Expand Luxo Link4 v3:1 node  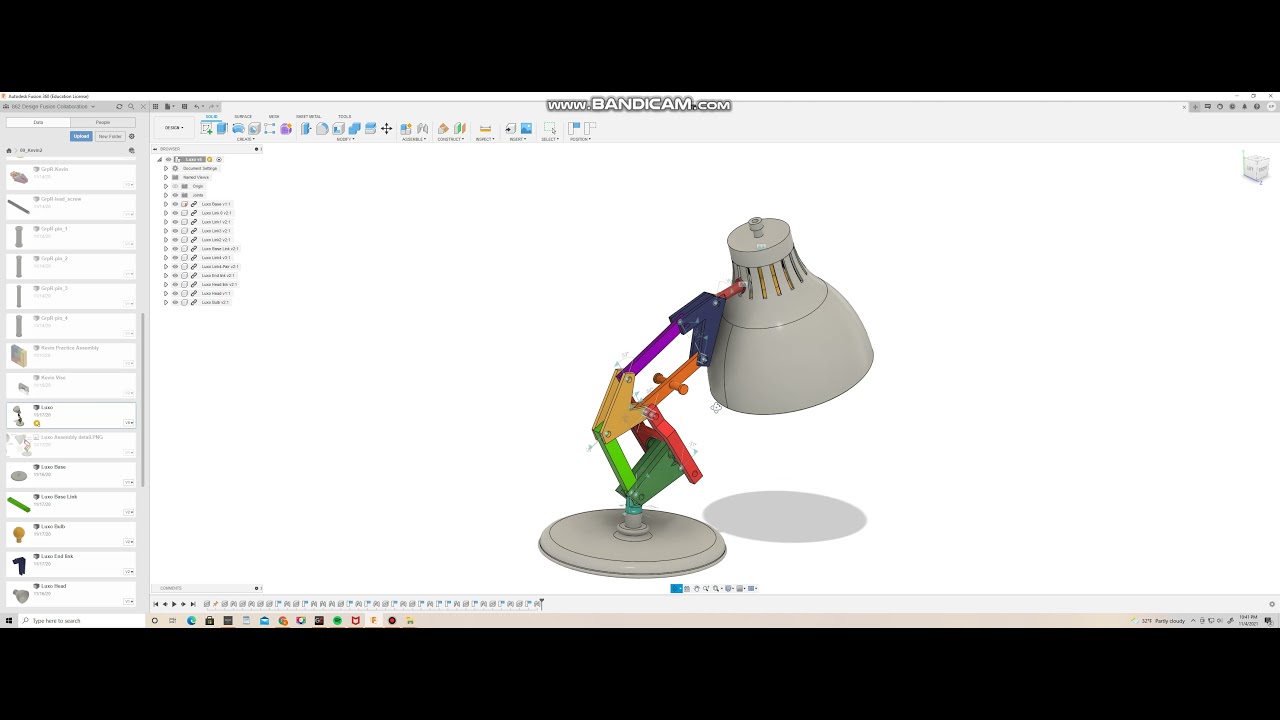[166, 257]
